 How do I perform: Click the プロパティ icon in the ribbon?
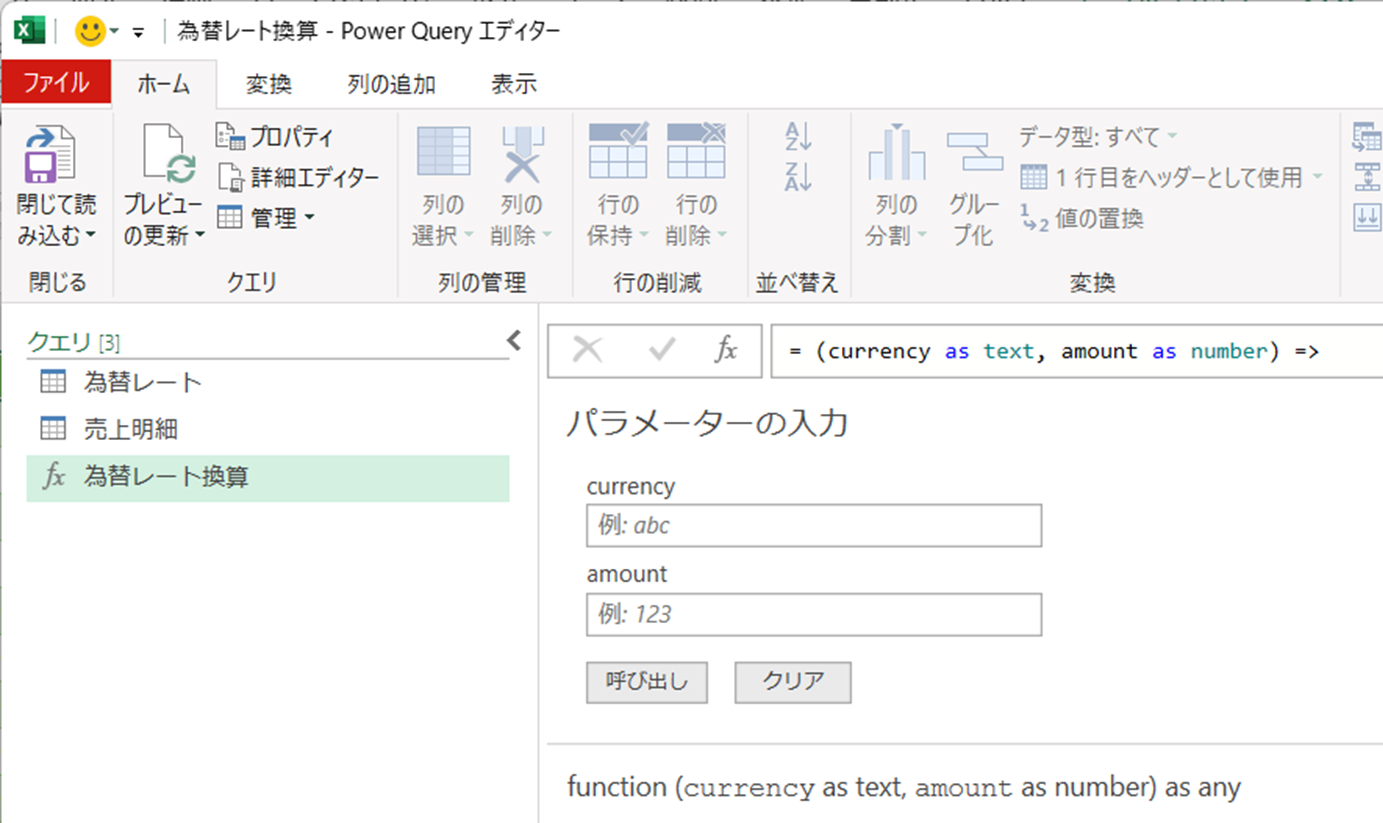(x=230, y=137)
